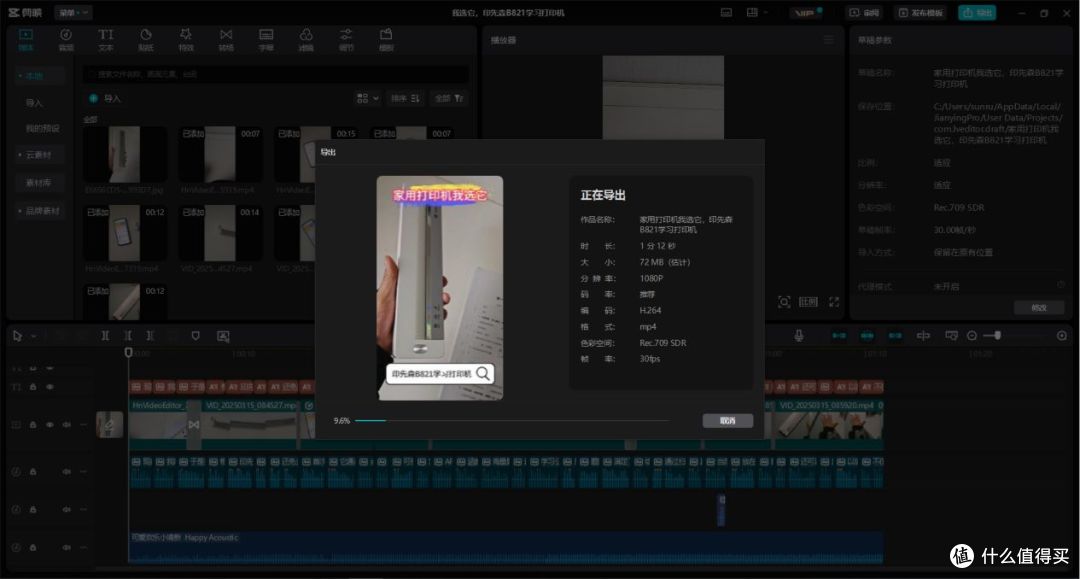The height and width of the screenshot is (579, 1080).
Task: Click the player aspect ratio icon
Action: pos(808,302)
